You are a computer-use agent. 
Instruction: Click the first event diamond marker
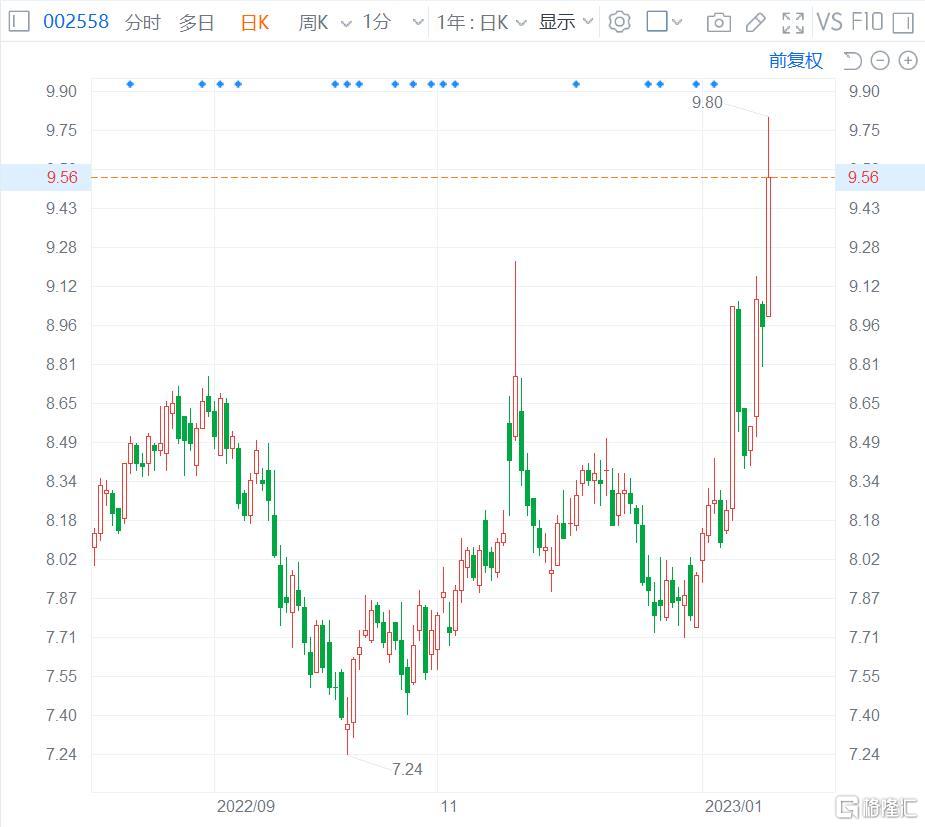[x=130, y=84]
